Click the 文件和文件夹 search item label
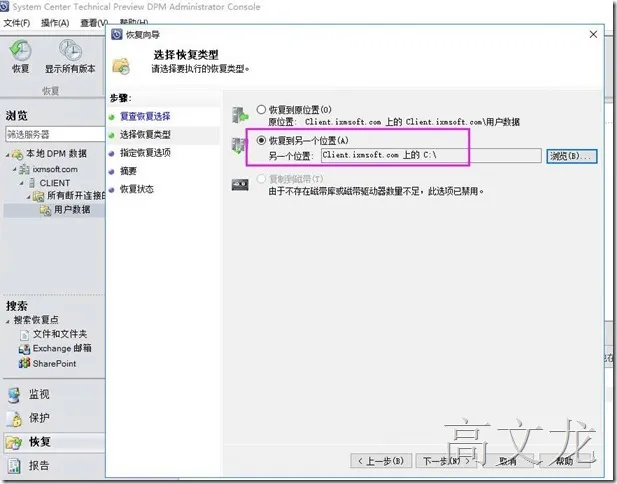 point(60,334)
